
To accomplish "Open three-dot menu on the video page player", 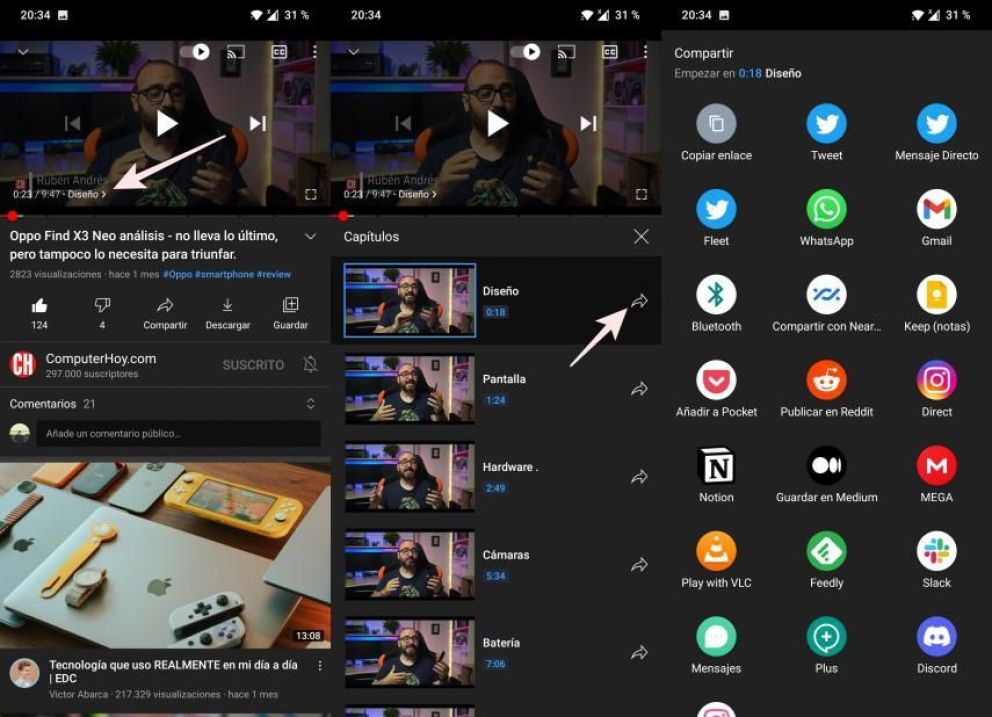I will pyautogui.click(x=314, y=52).
